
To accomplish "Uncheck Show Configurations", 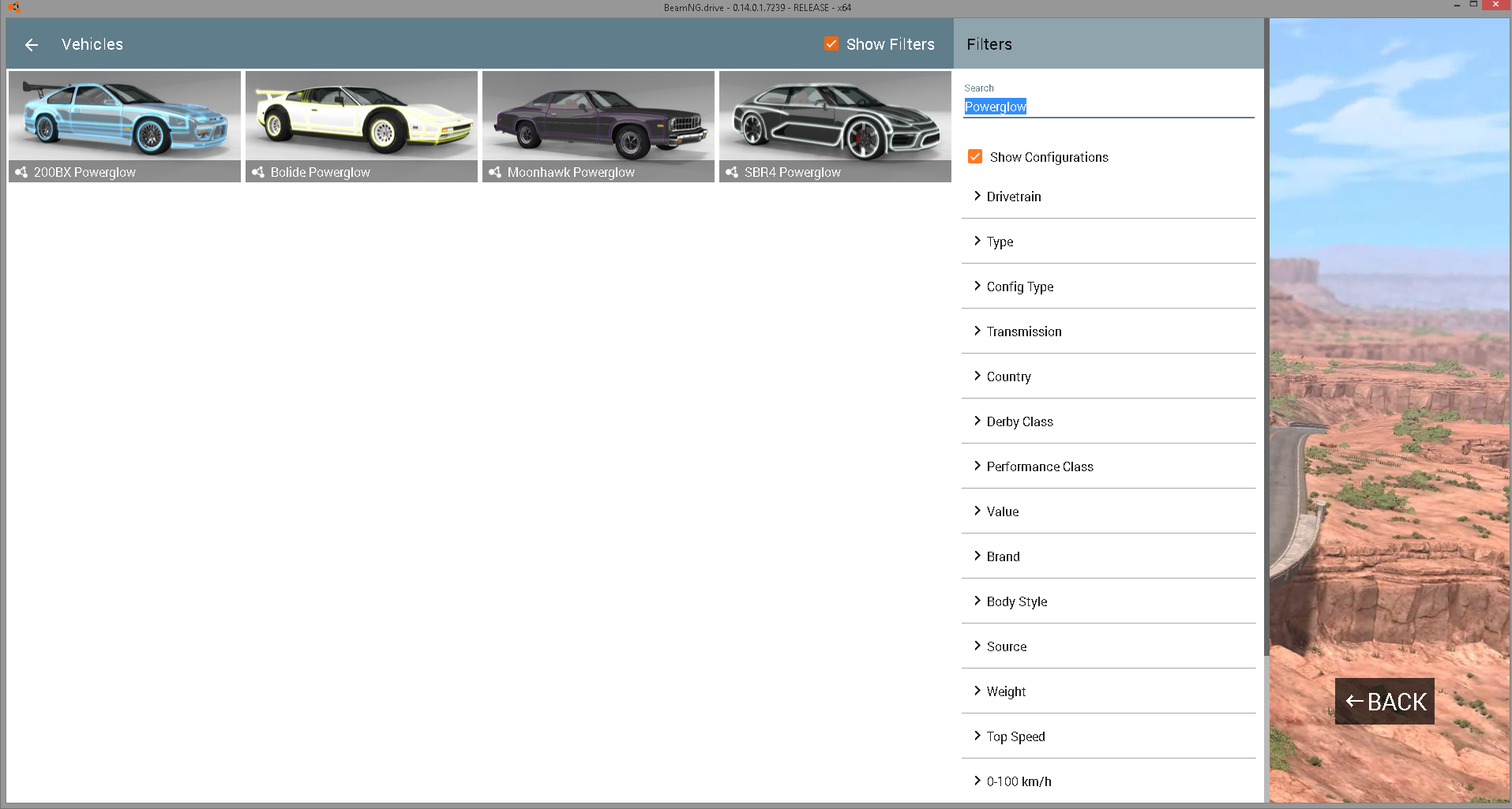I will pyautogui.click(x=975, y=157).
